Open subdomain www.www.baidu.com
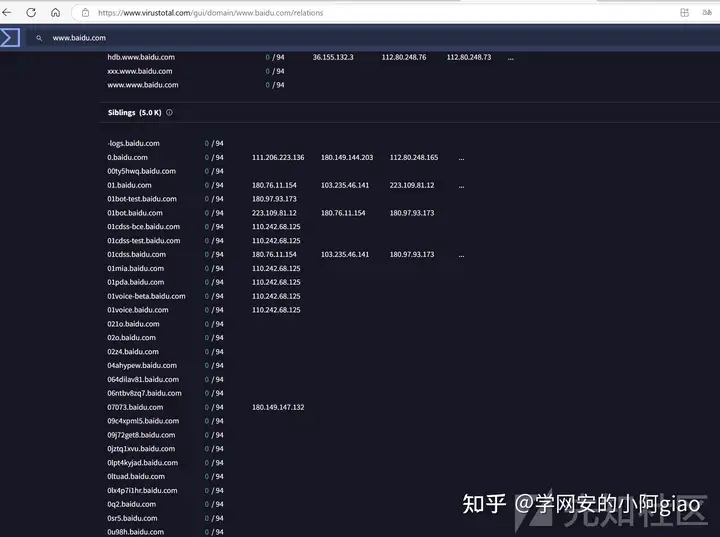This screenshot has width=720, height=537. click(x=143, y=85)
